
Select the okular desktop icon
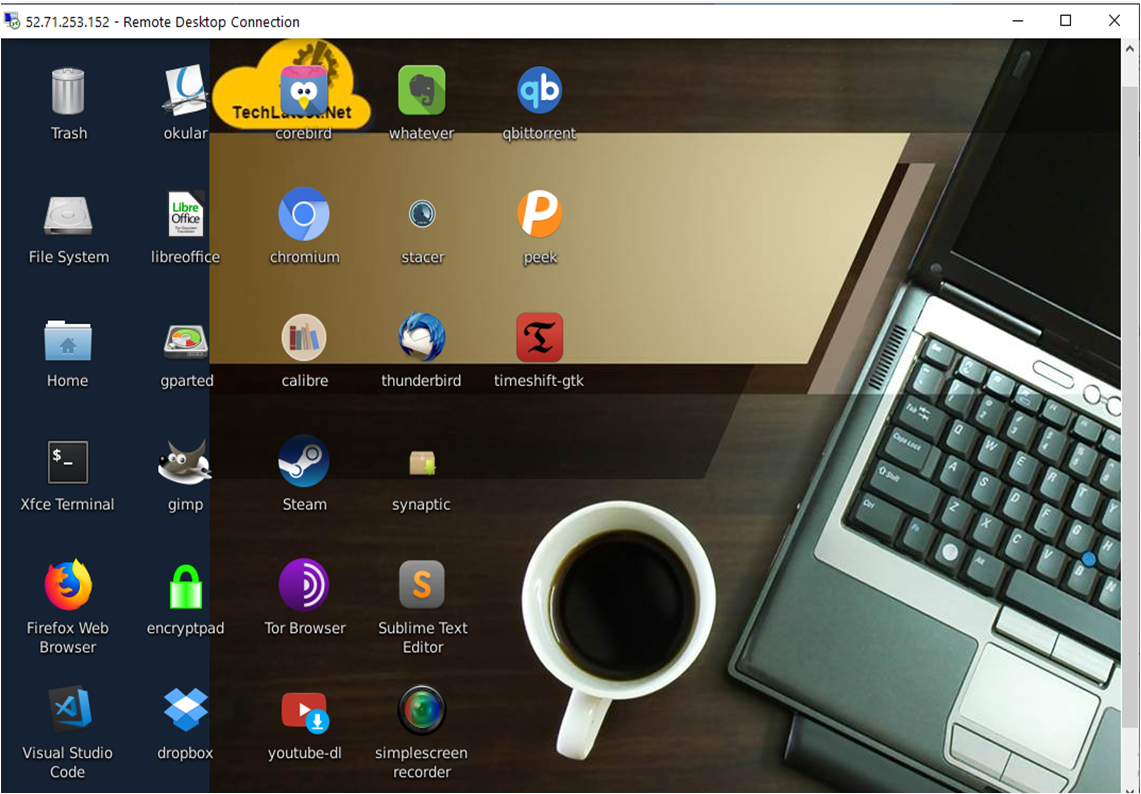pyautogui.click(x=186, y=91)
